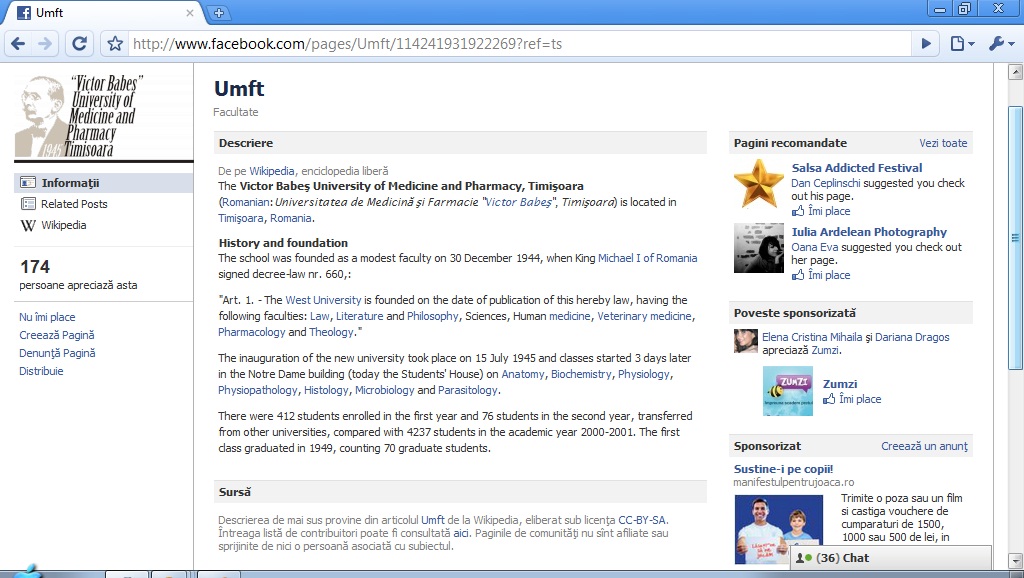Image resolution: width=1024 pixels, height=578 pixels.
Task: Open the Dariana Dragos profile link
Action: (x=912, y=337)
